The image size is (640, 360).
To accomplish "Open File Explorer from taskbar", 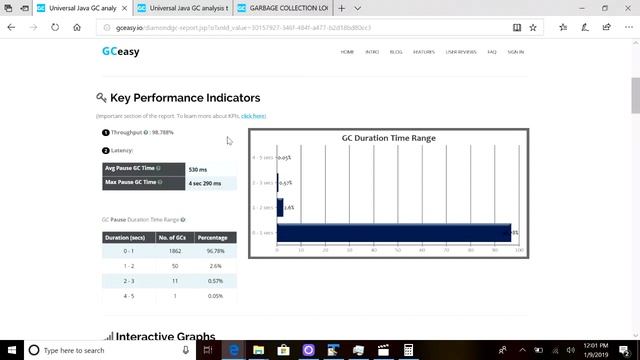I will coord(258,350).
